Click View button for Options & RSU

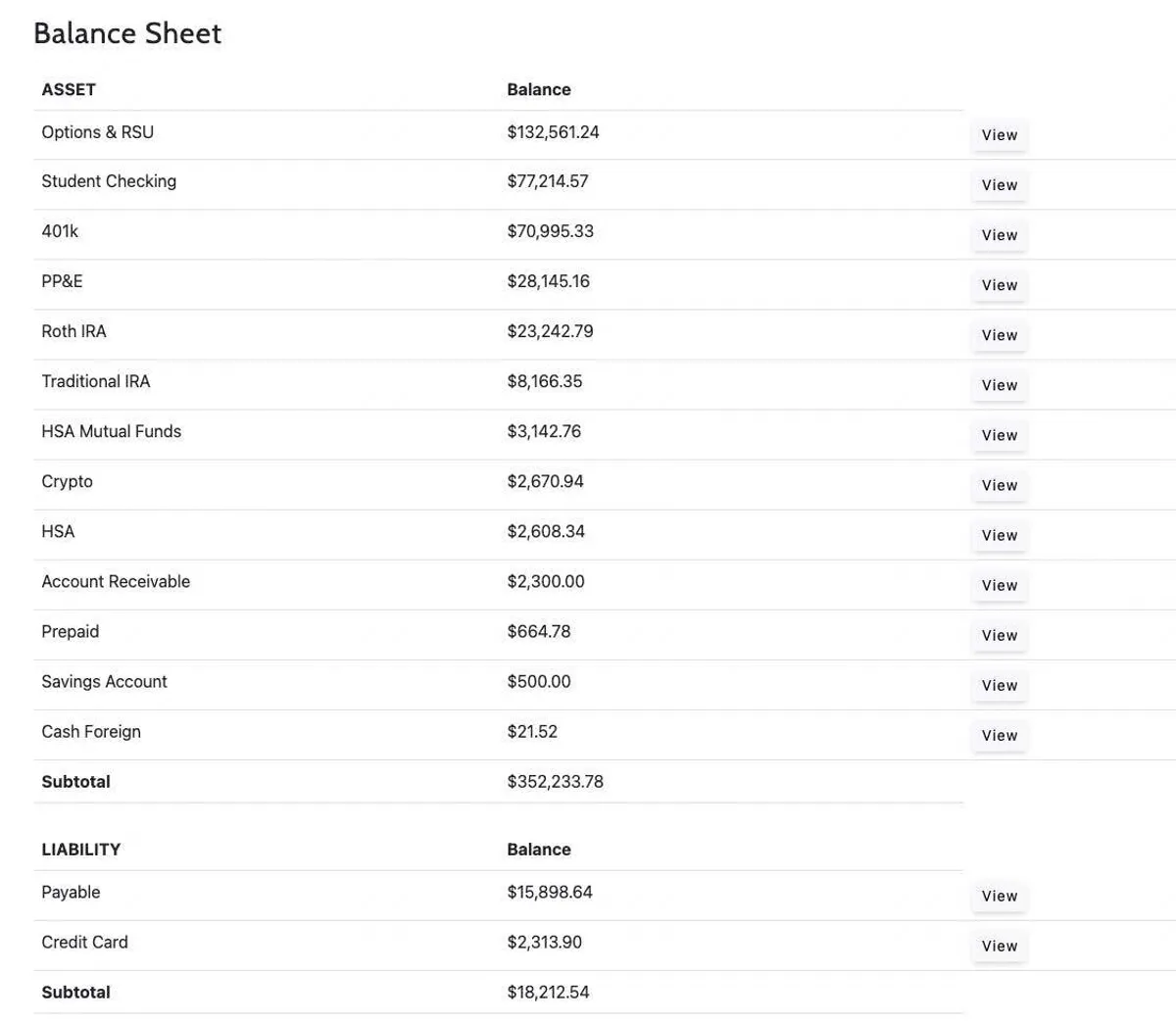point(999,135)
